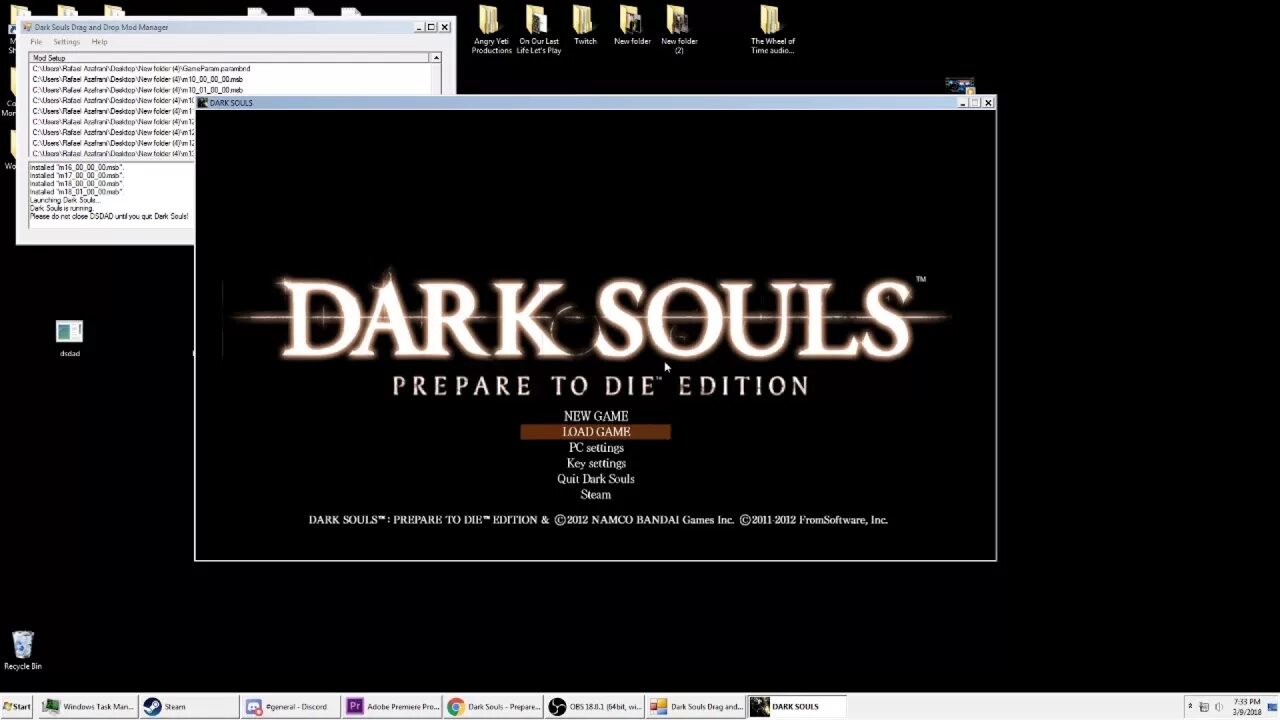Click log line 'Installed m18_01_00_00.msb'
Screen dimensions: 1280x720
pos(76,192)
